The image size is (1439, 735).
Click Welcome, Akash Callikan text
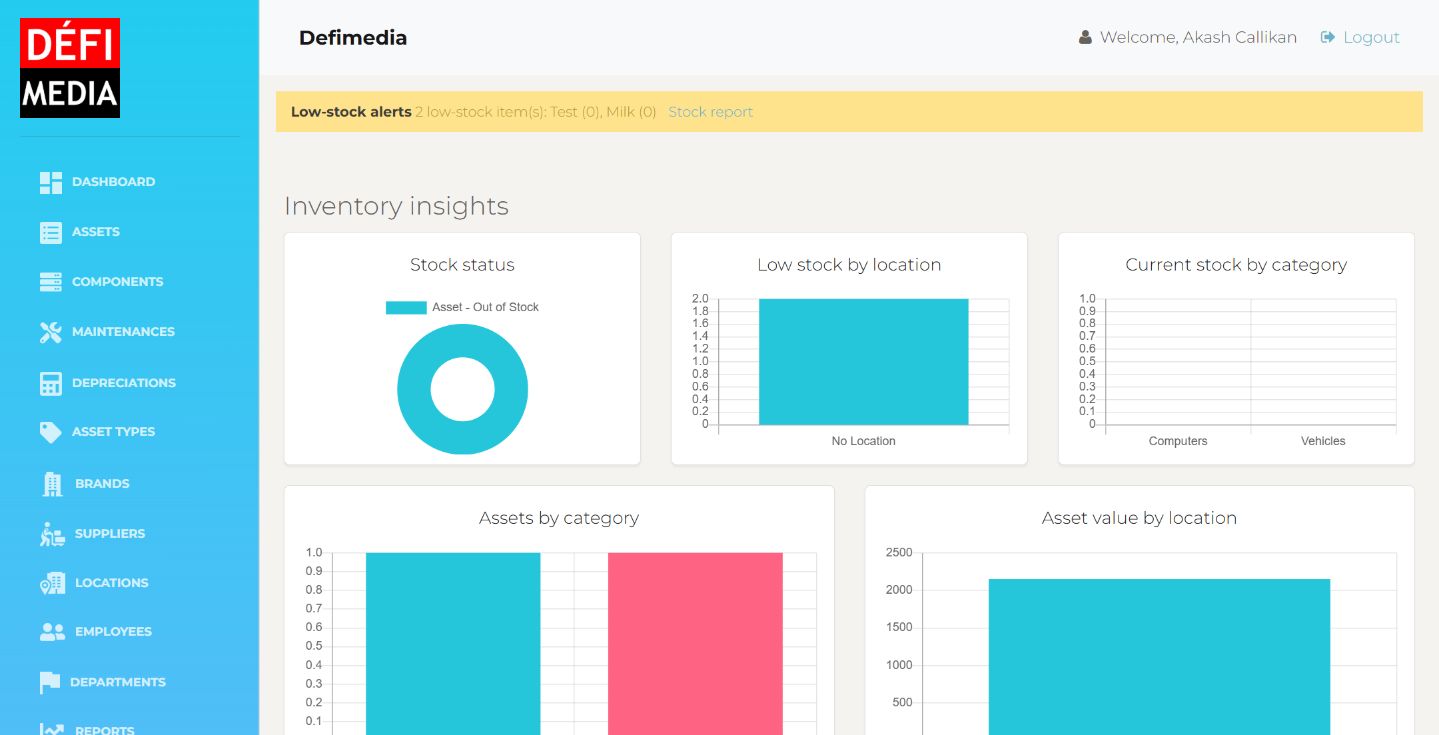click(x=1198, y=37)
